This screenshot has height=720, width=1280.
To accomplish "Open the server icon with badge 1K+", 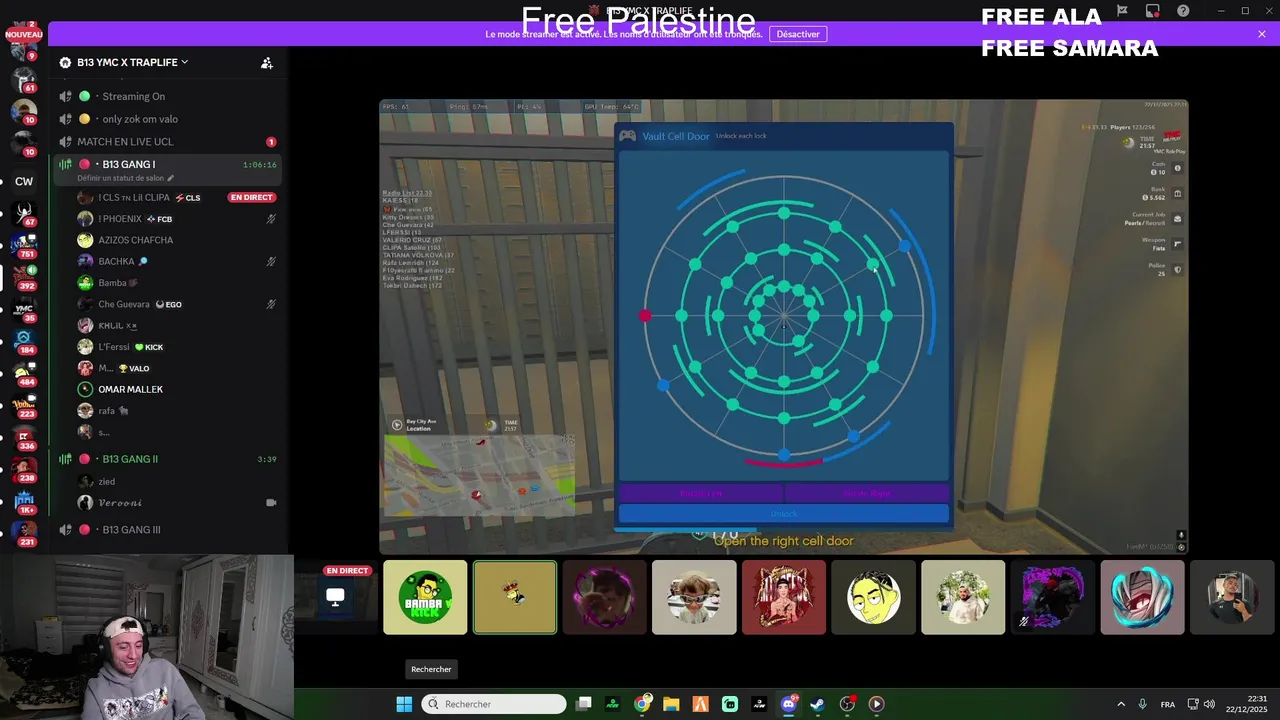I will pos(24,499).
